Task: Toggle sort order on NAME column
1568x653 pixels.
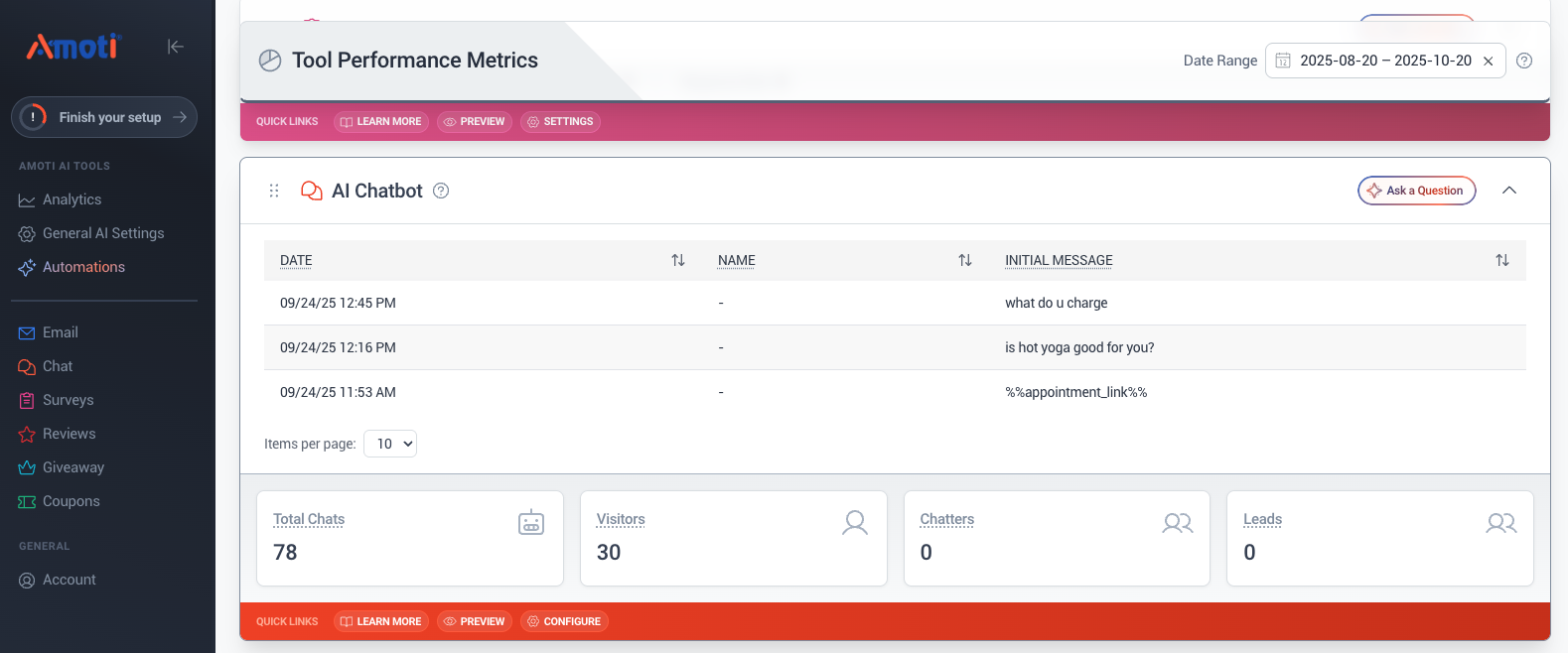Action: (x=964, y=260)
